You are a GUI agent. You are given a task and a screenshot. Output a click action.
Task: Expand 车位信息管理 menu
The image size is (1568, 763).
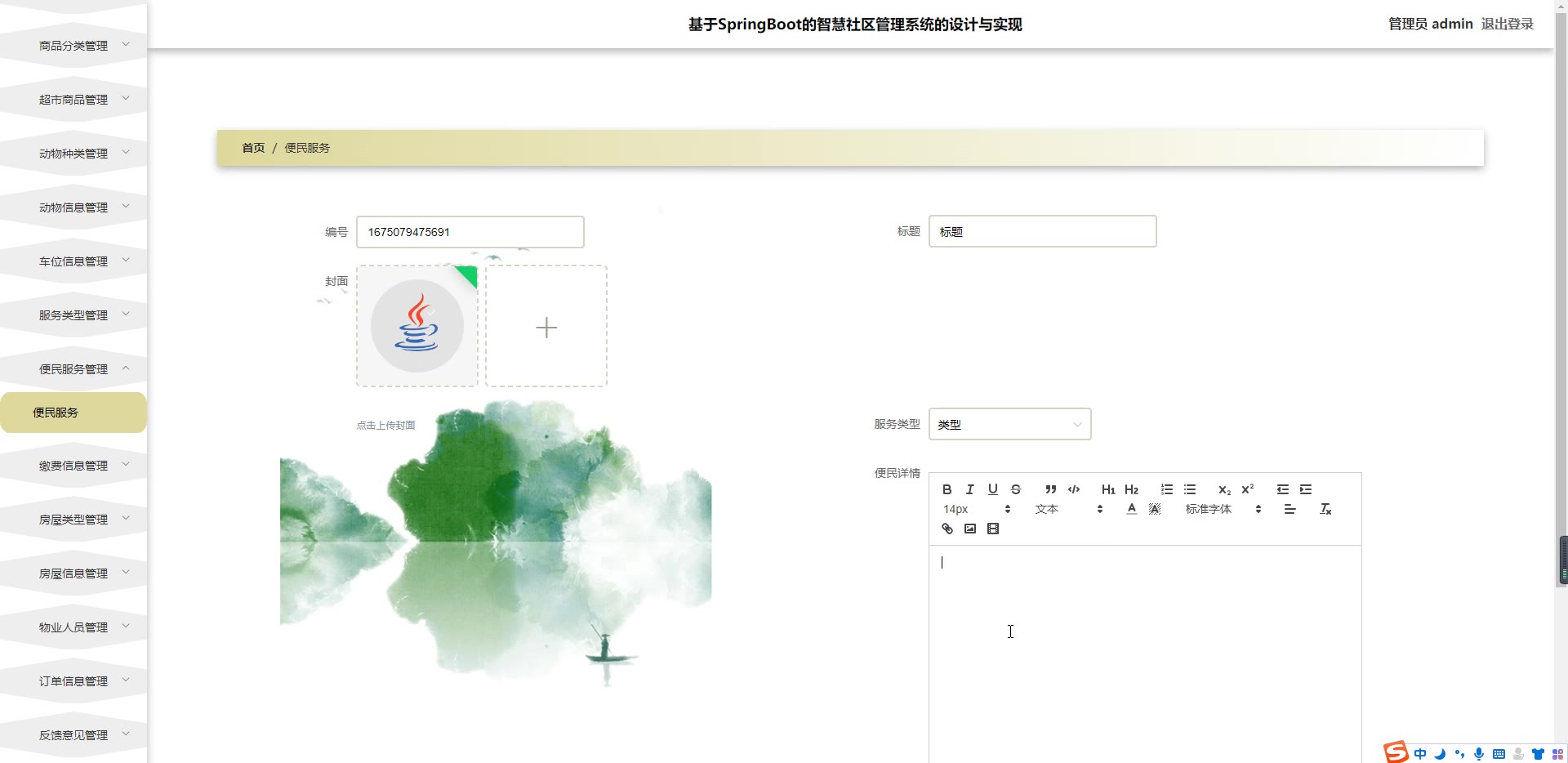pos(73,261)
